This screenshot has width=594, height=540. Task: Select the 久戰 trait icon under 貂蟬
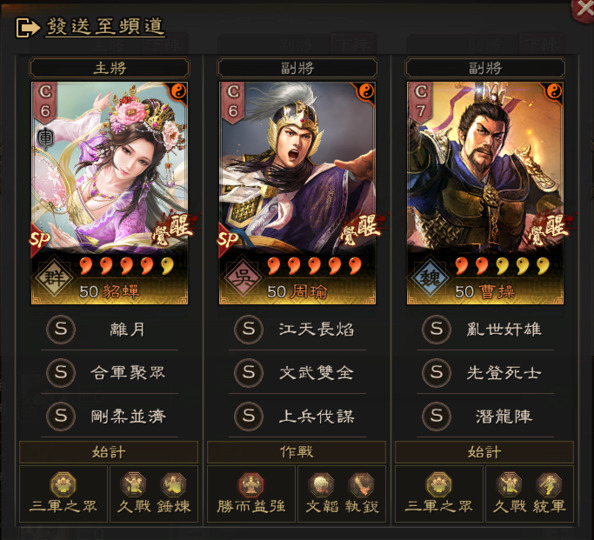133,485
